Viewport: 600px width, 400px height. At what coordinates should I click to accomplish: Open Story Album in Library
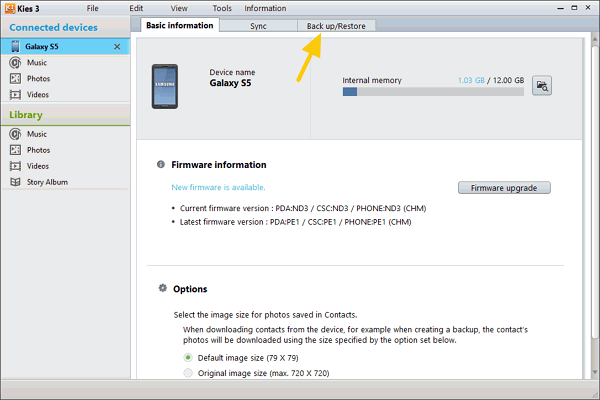tap(46, 182)
